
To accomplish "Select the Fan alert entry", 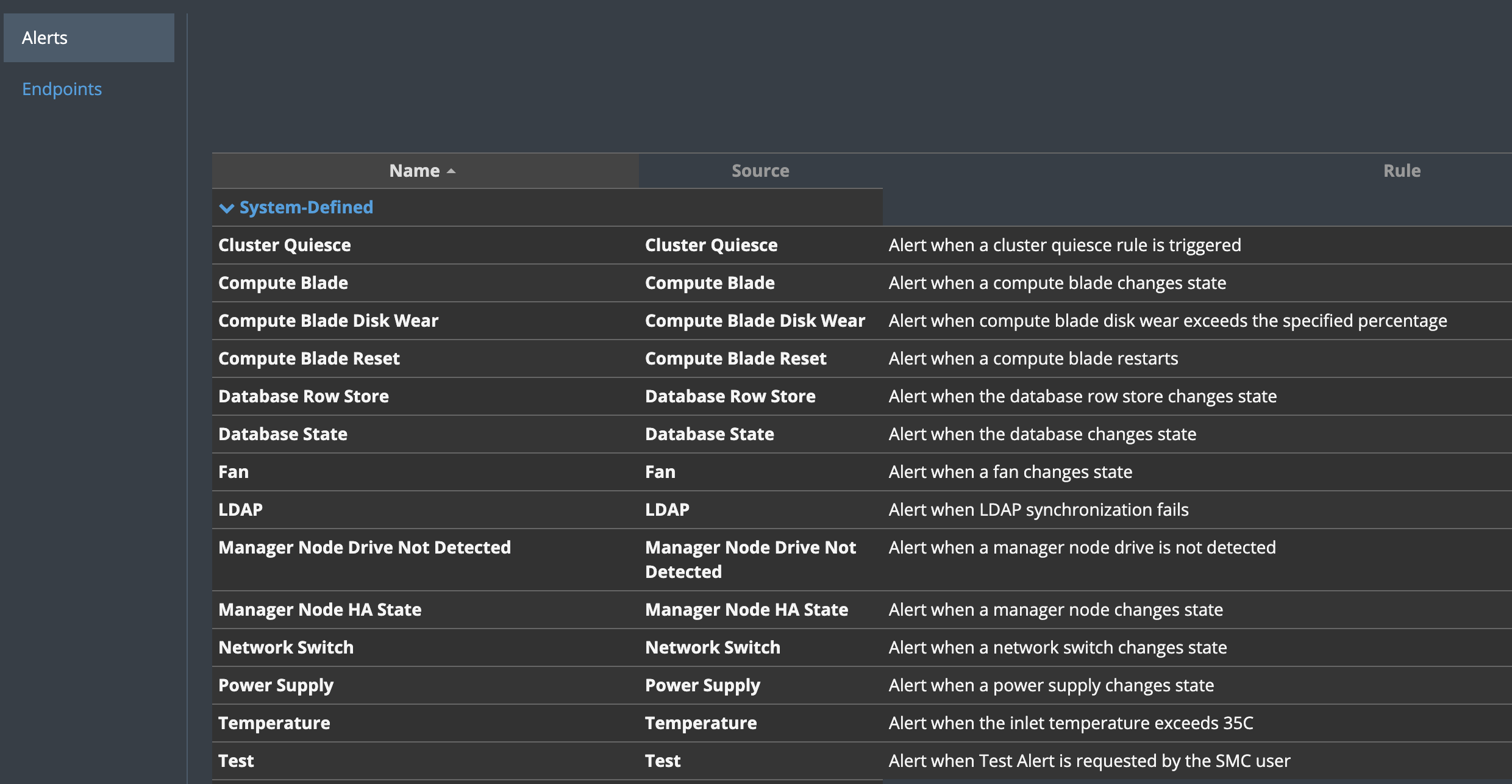I will 234,472.
